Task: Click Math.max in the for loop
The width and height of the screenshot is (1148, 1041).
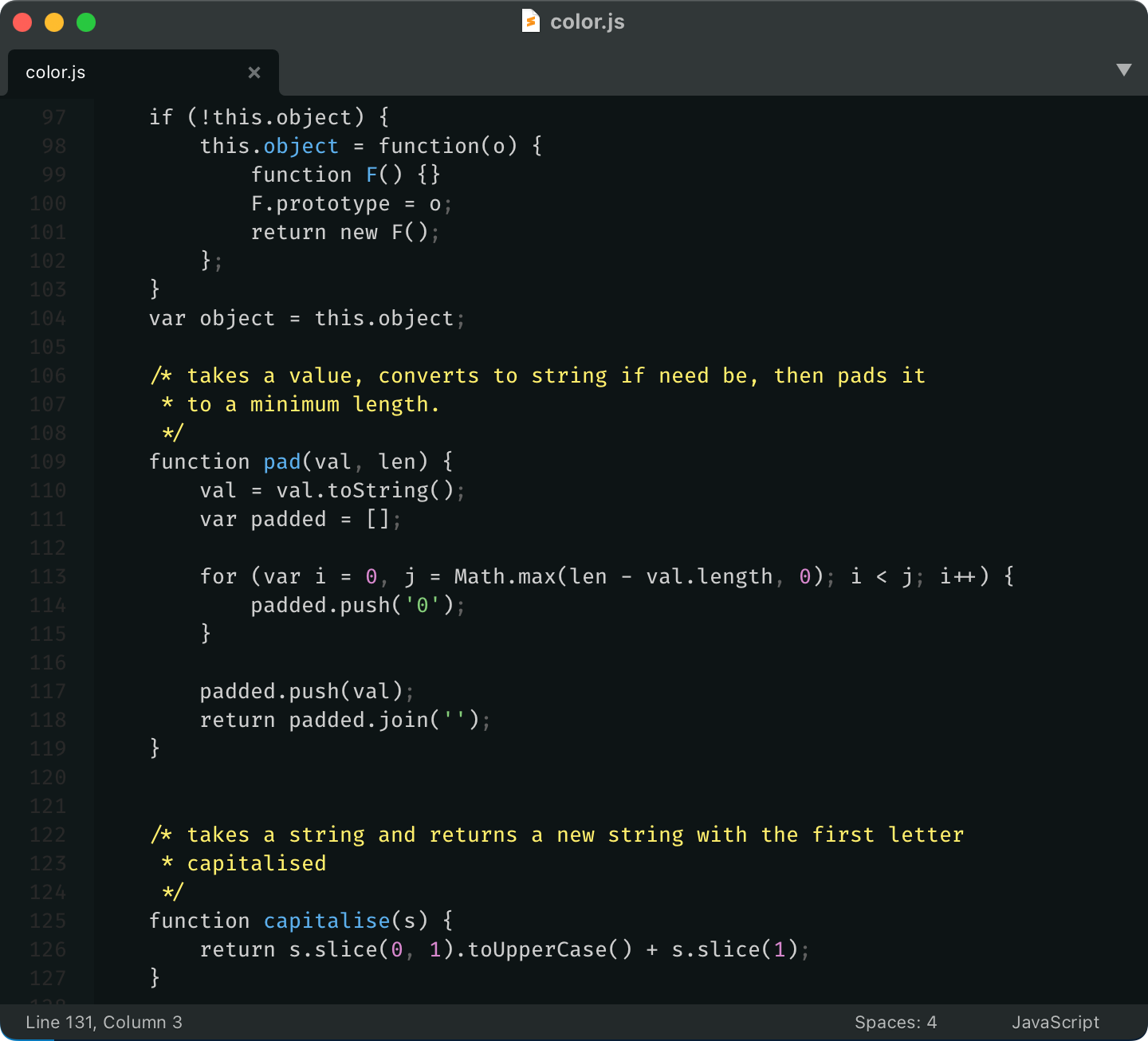Action: pos(505,576)
